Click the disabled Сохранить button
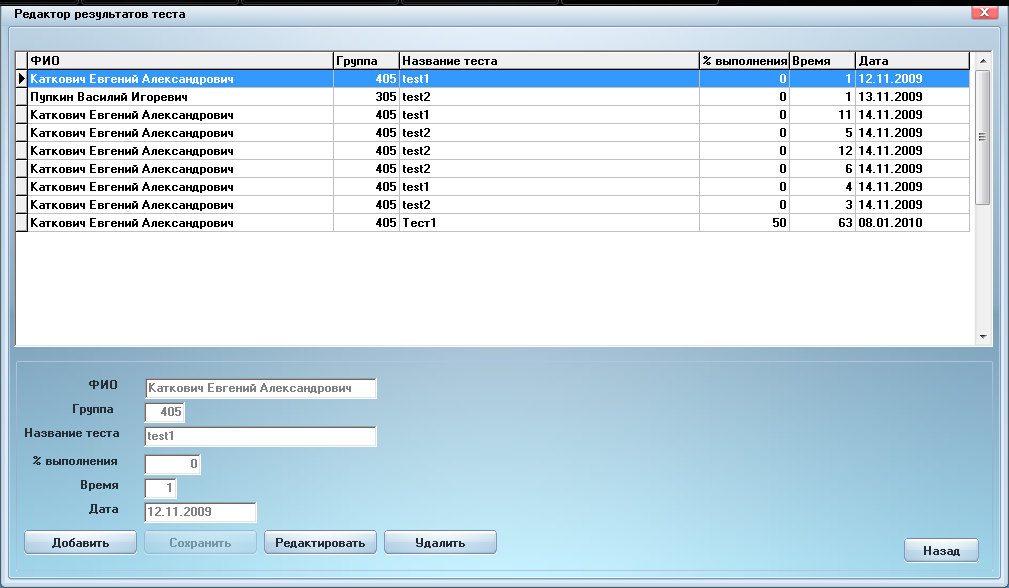The height and width of the screenshot is (588, 1009). coord(200,542)
